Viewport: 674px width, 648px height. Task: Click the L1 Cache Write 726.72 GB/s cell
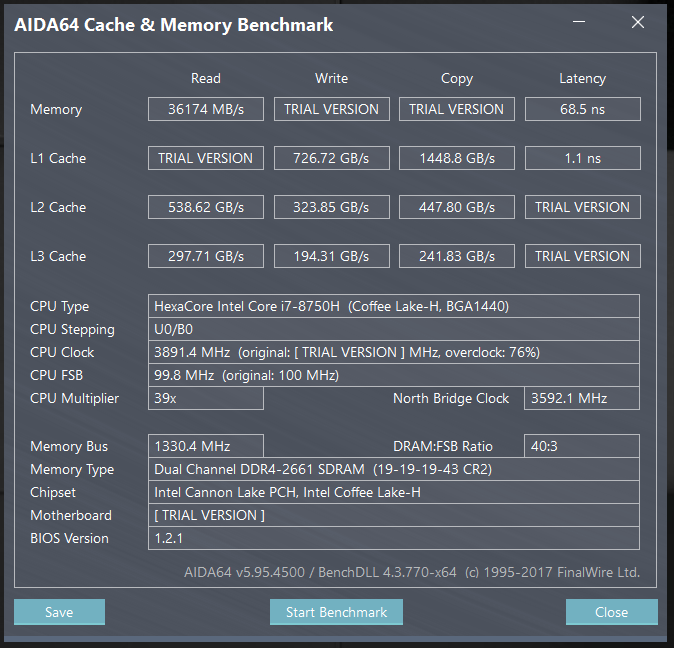coord(331,158)
